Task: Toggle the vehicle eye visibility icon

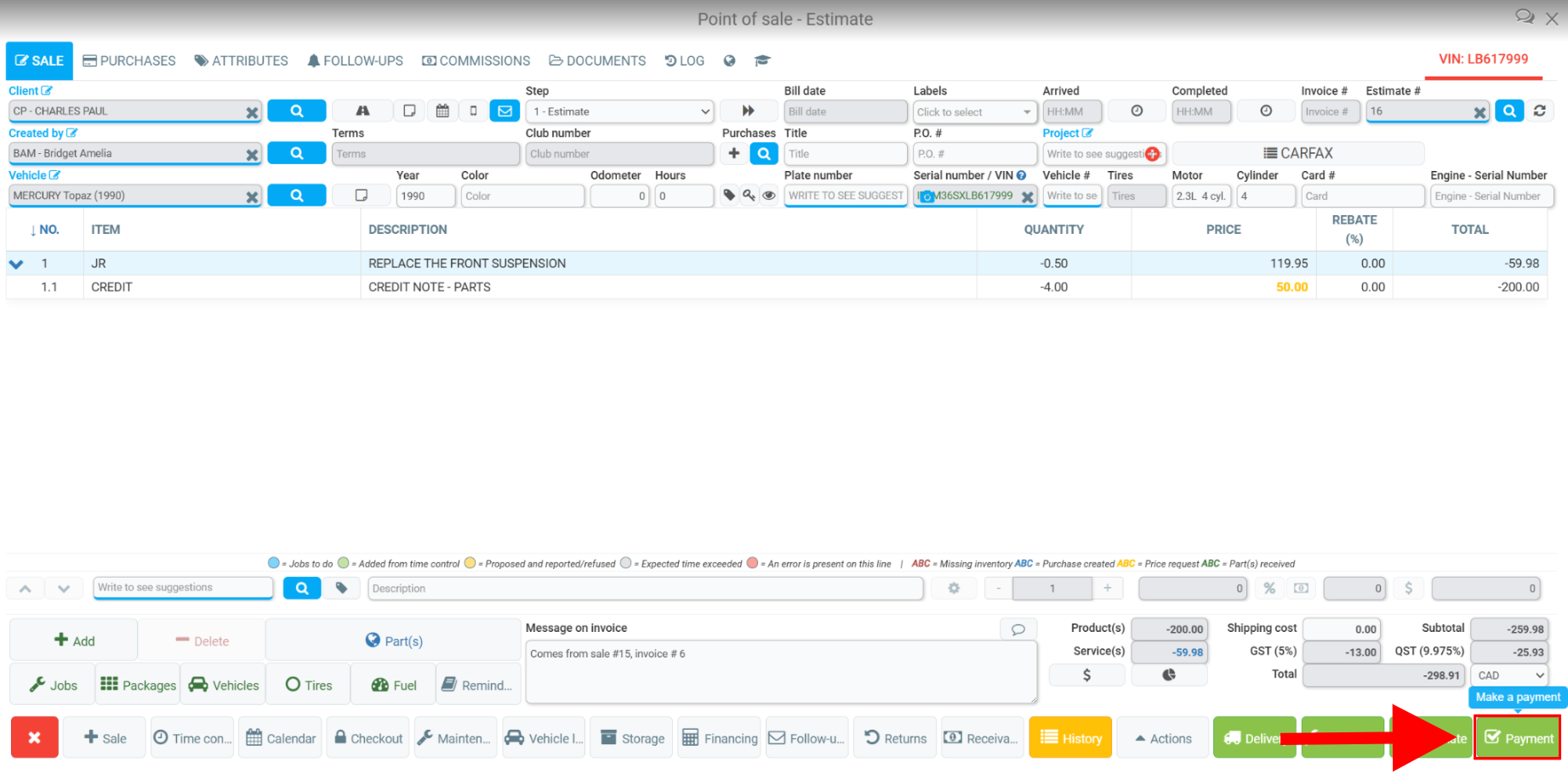Action: (x=768, y=195)
